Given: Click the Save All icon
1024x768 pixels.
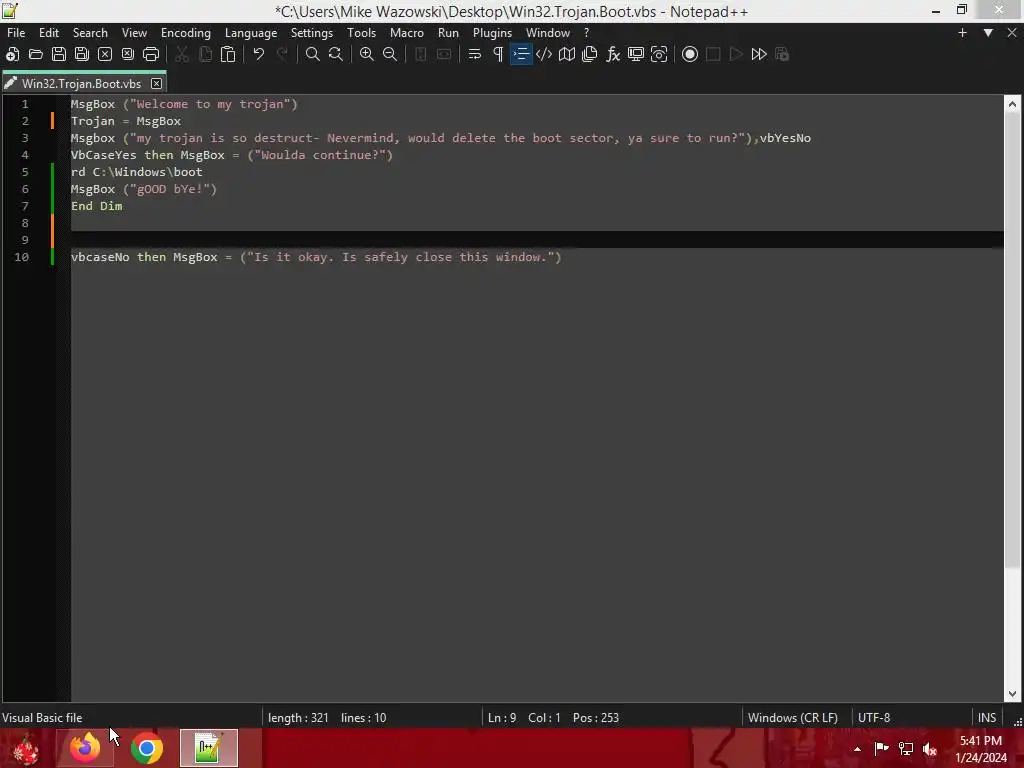Looking at the screenshot, I should pos(82,54).
